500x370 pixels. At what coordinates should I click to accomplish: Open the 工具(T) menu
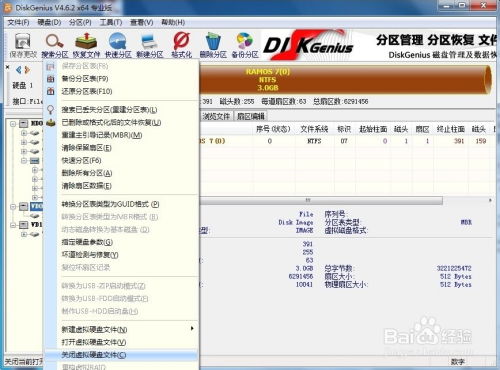[x=111, y=22]
